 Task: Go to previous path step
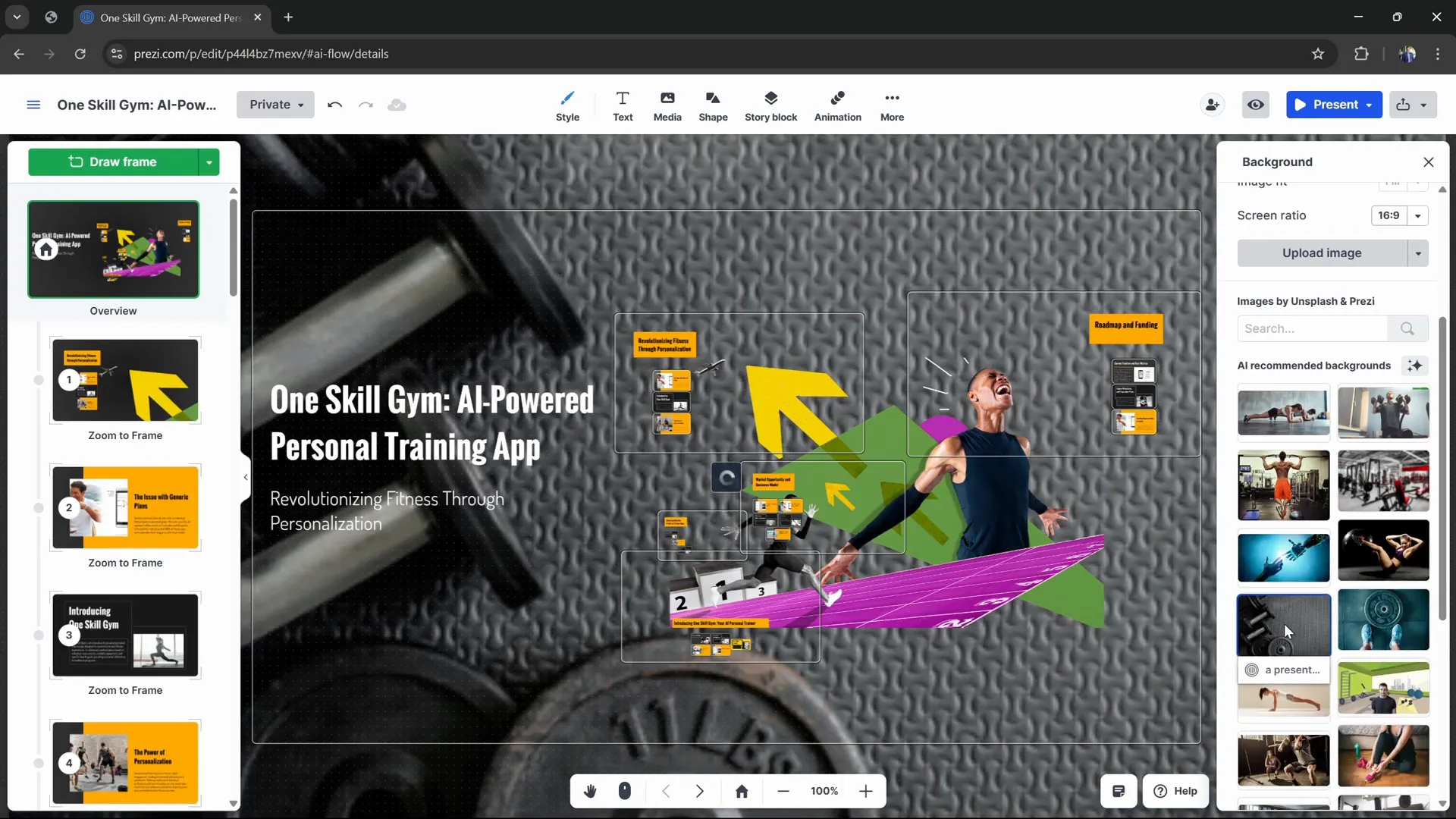click(x=666, y=791)
